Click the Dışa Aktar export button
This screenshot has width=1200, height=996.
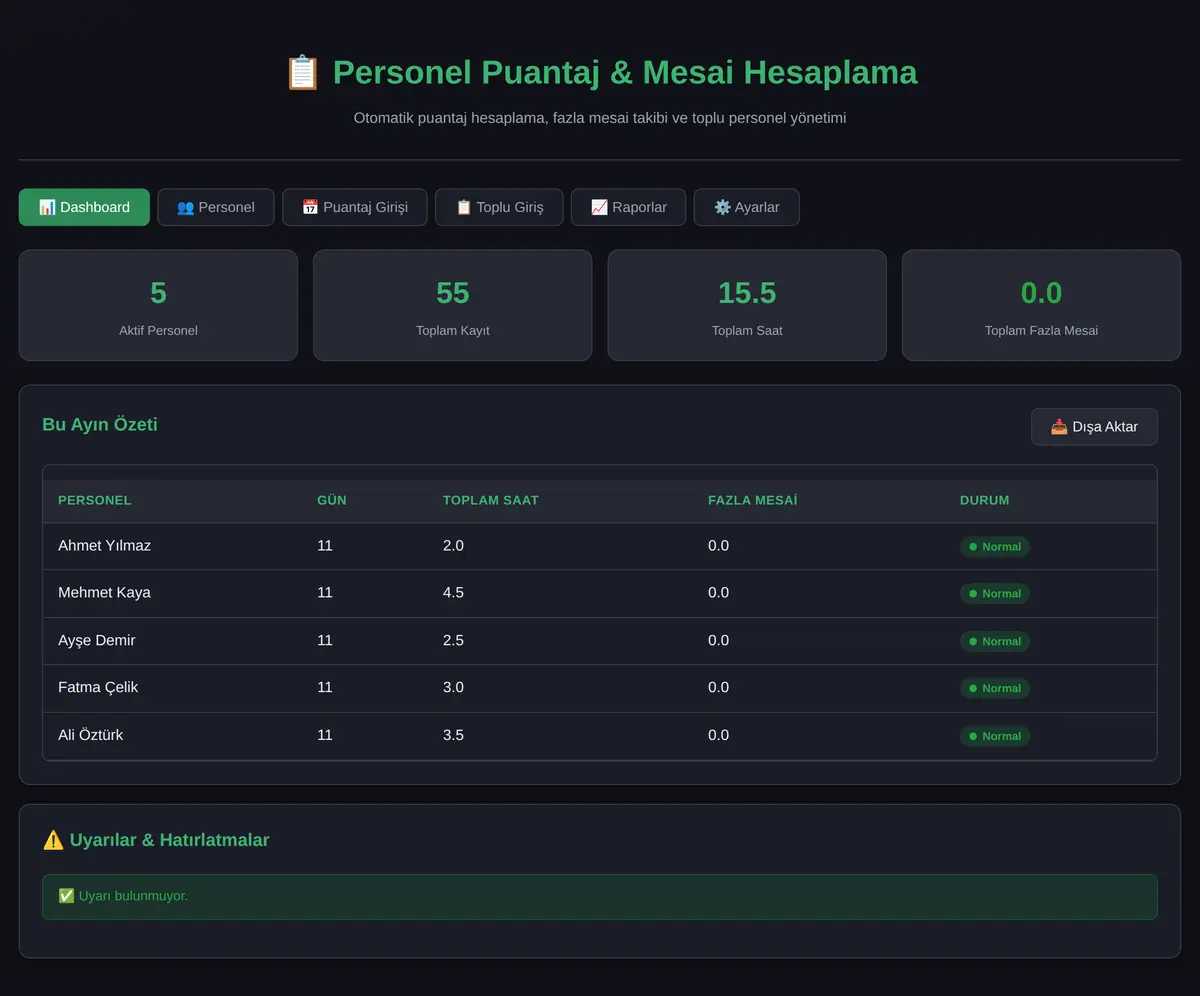[1094, 427]
